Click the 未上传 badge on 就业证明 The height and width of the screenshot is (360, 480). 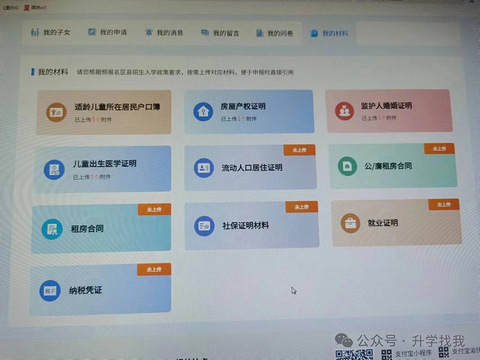(444, 204)
